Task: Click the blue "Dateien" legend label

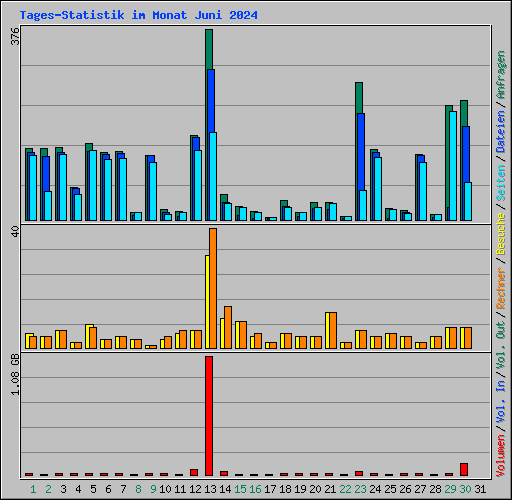Action: point(501,132)
